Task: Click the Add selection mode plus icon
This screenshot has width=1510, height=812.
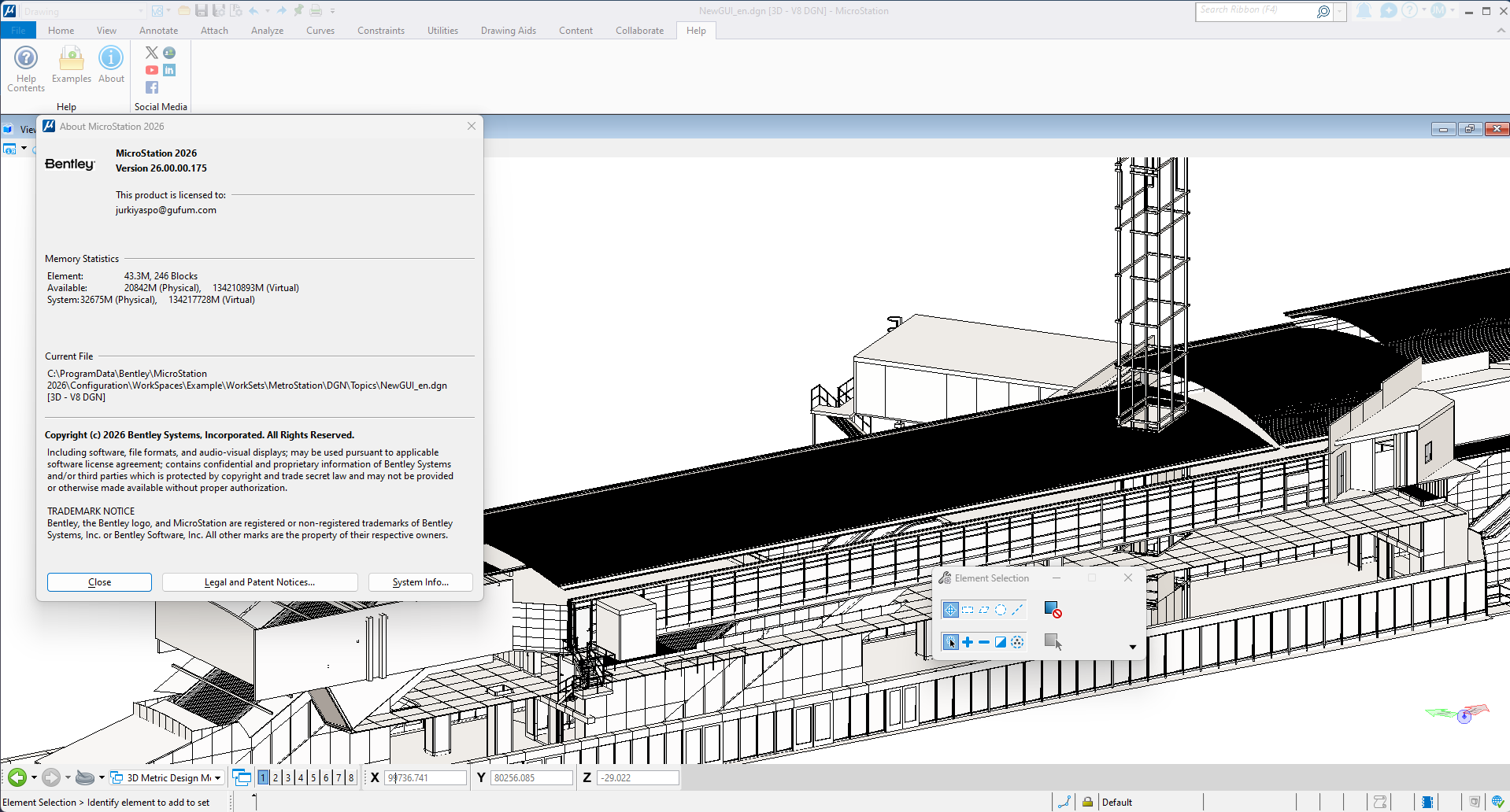Action: pos(968,642)
